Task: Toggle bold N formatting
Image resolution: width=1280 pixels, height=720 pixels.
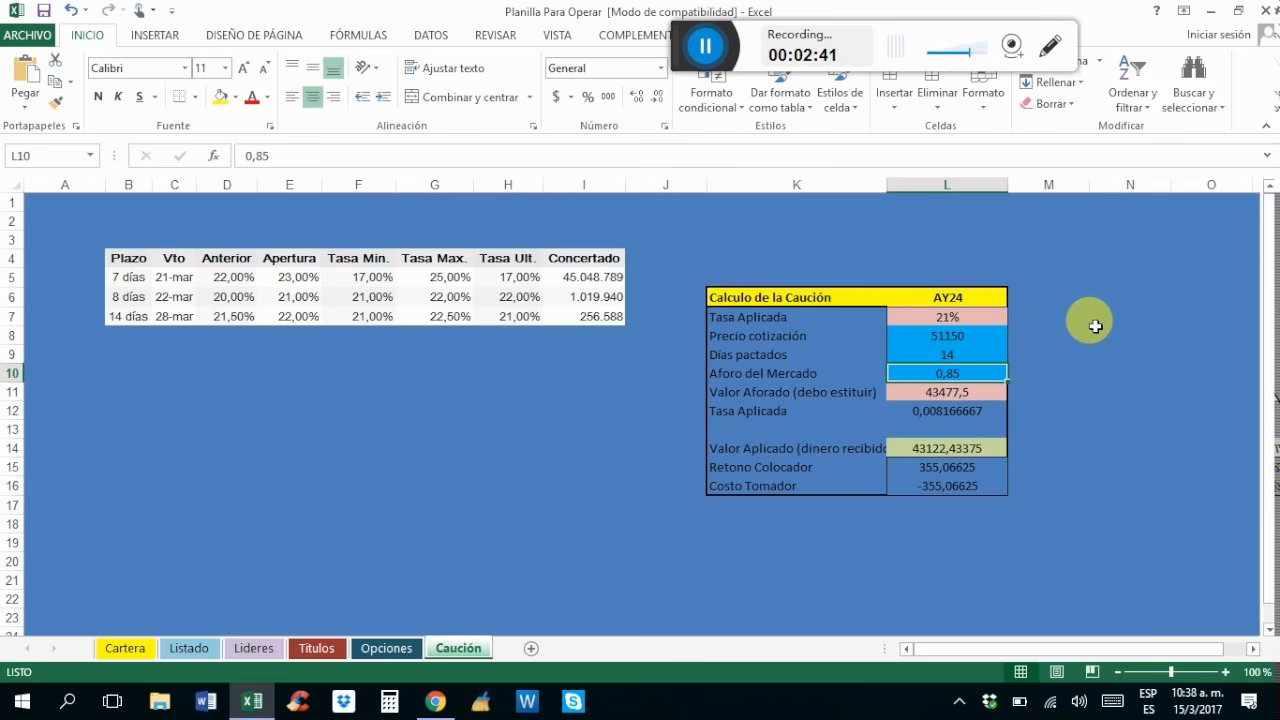Action: click(98, 97)
